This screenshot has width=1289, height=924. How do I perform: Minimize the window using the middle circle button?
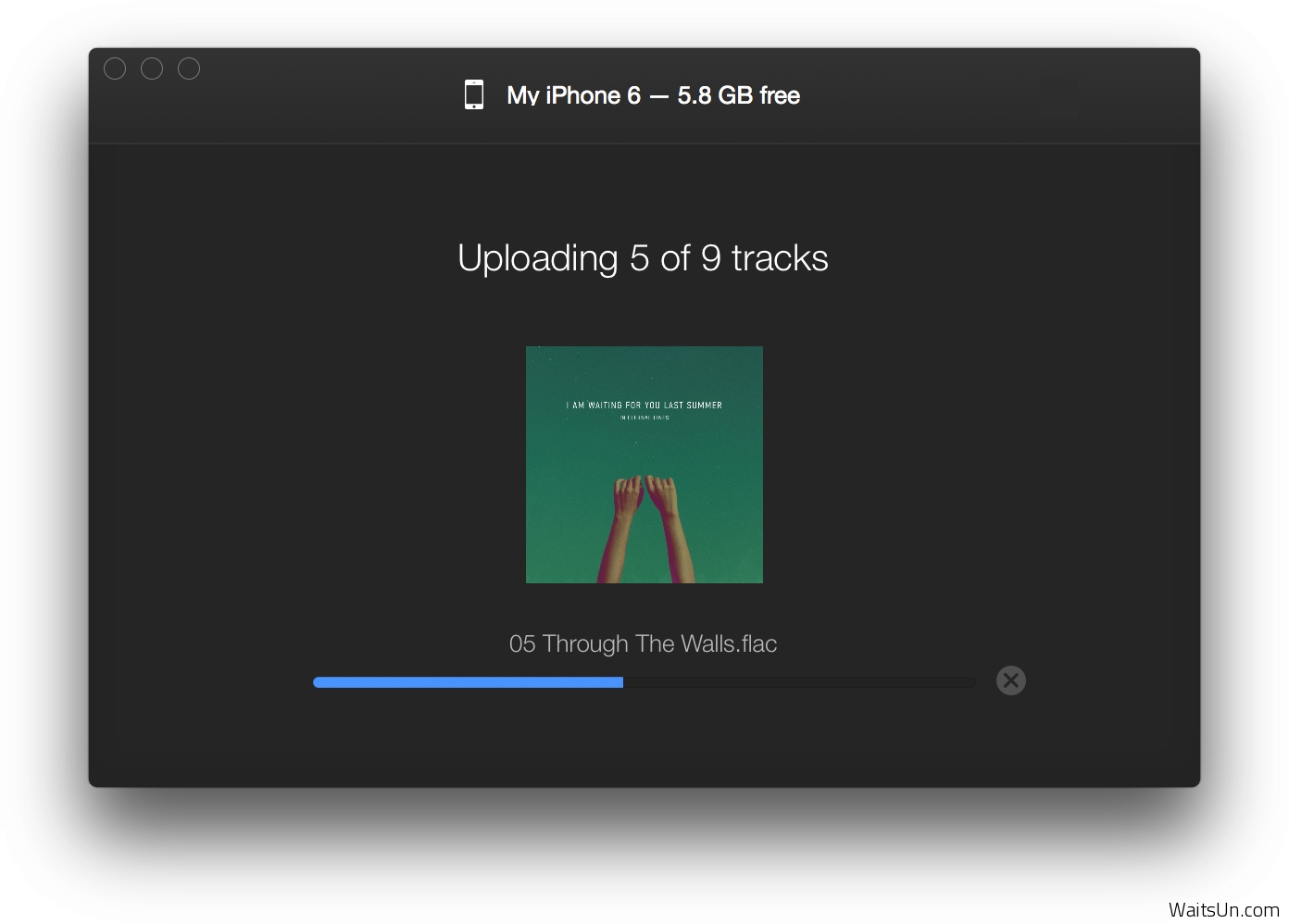(152, 69)
